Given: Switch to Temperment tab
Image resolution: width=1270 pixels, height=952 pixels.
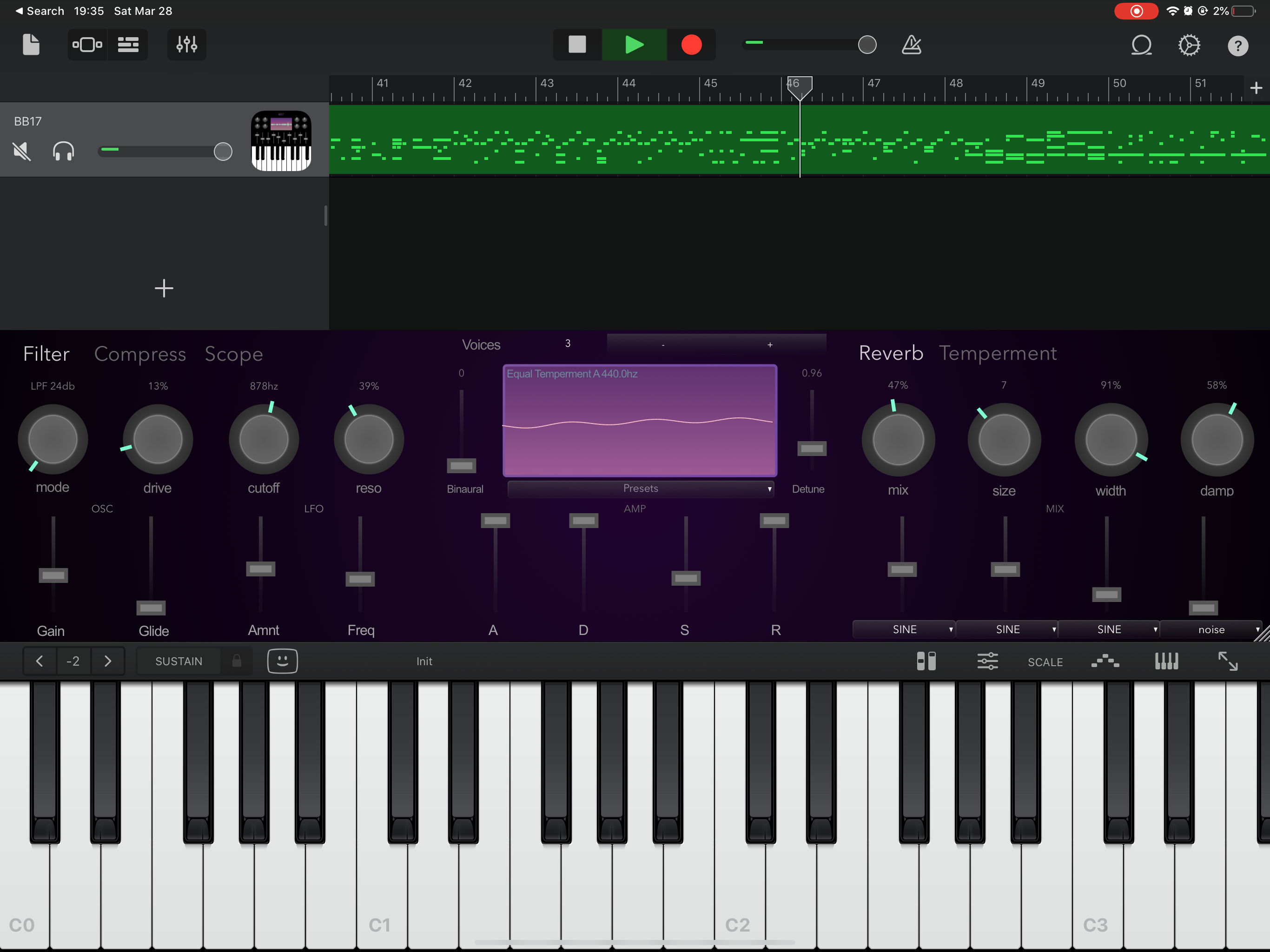Looking at the screenshot, I should tap(997, 353).
